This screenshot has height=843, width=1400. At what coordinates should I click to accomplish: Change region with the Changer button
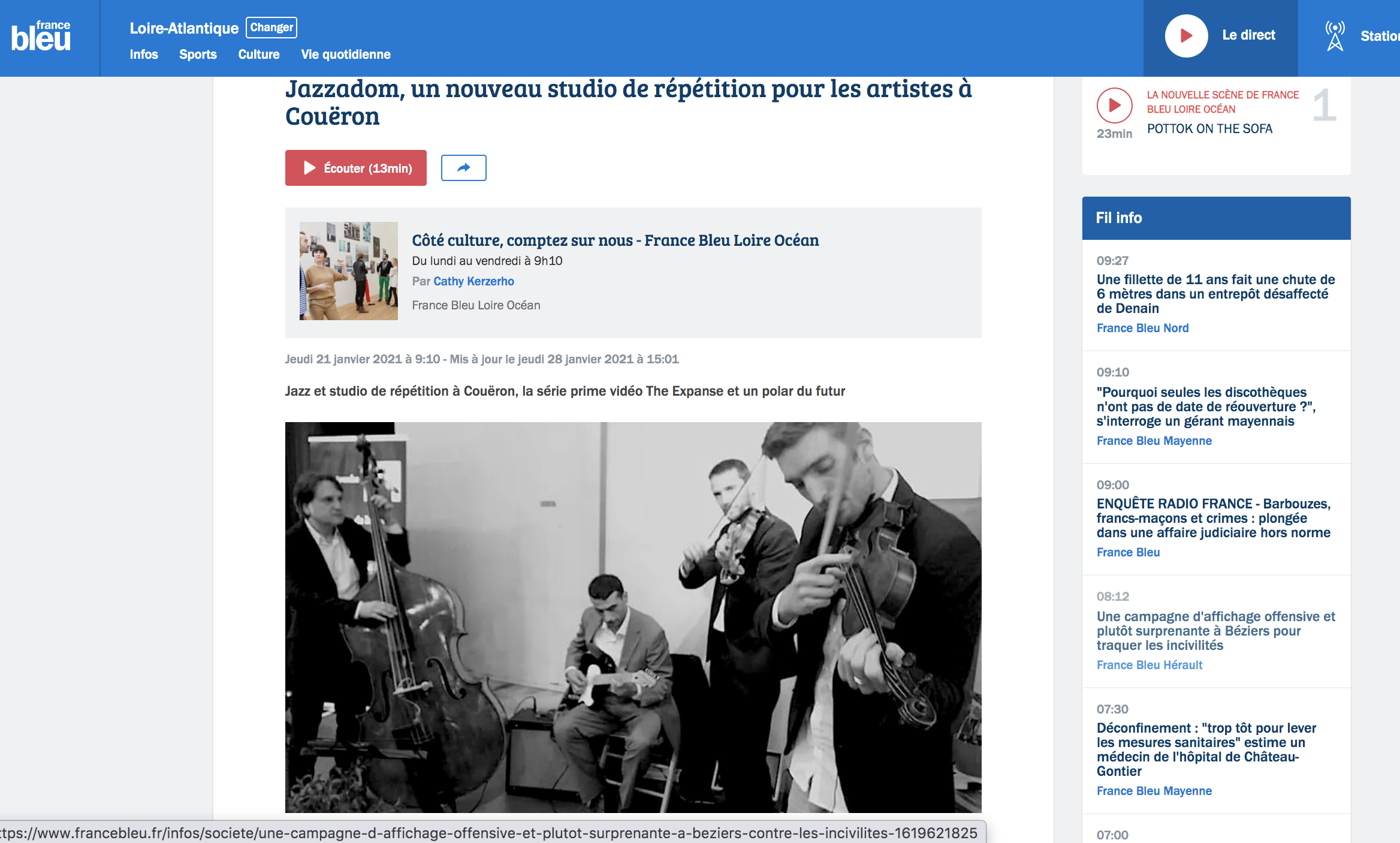(271, 28)
